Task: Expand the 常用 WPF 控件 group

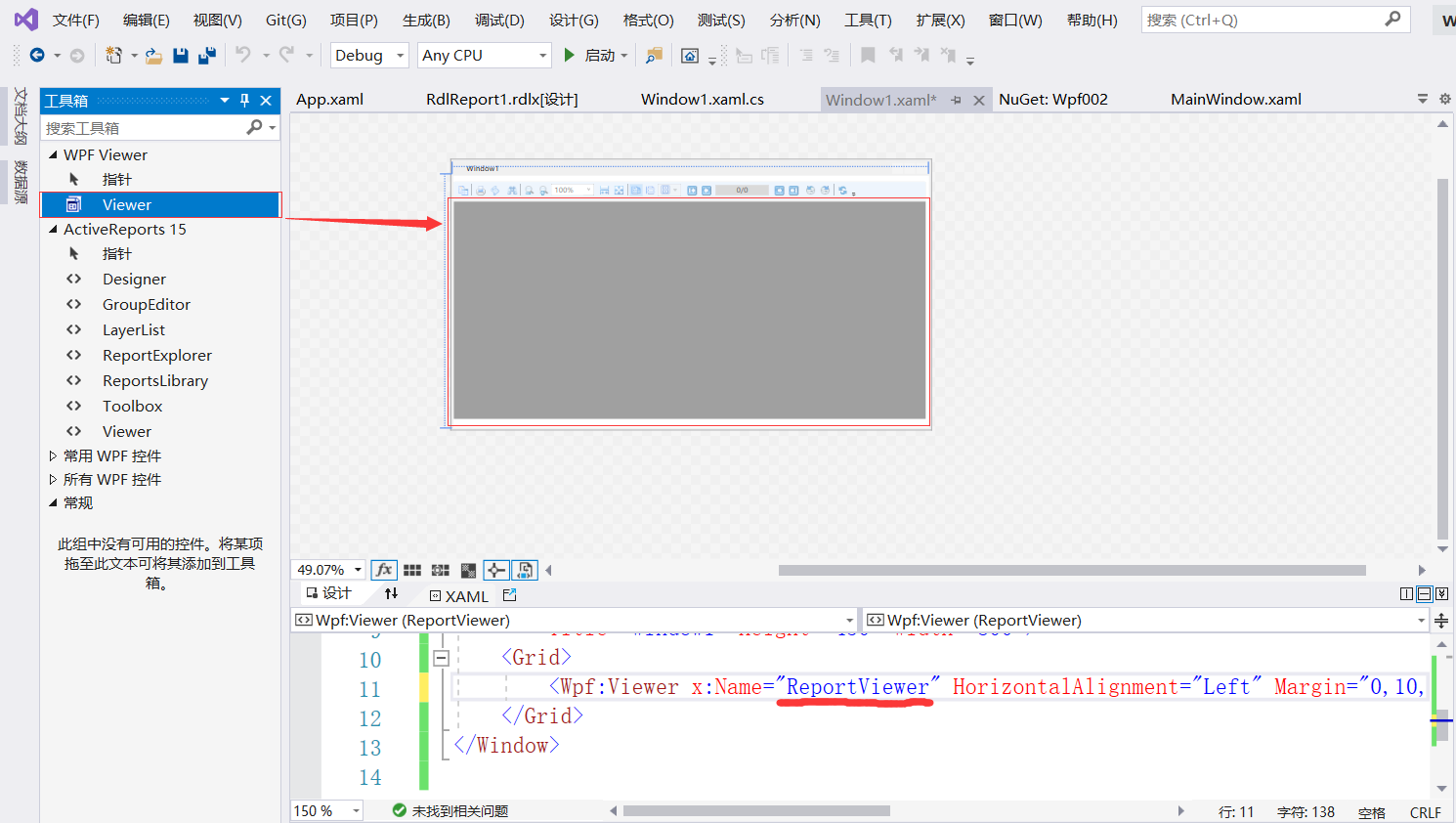Action: pyautogui.click(x=53, y=455)
